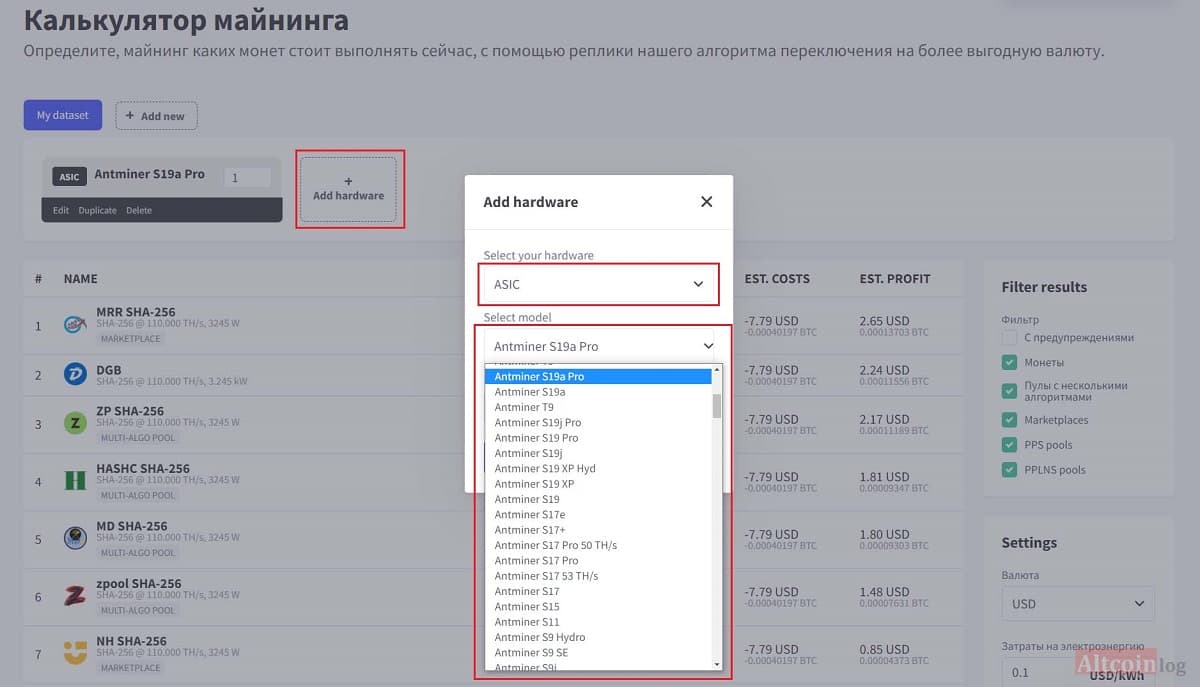Screen dimensions: 1200x687
Task: Uncheck the PPLNS pools checkbox
Action: coord(1010,470)
